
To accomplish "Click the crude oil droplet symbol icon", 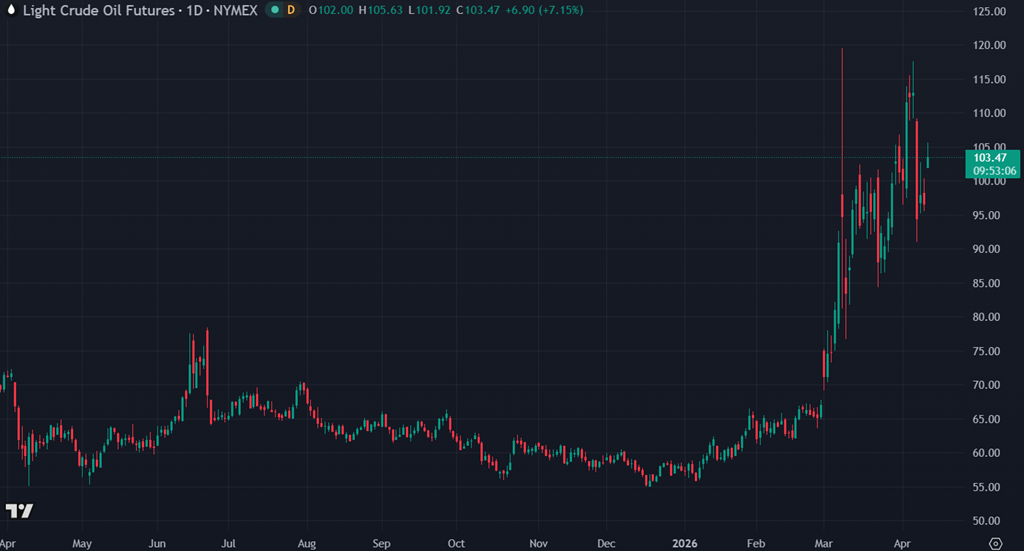I will point(10,10).
